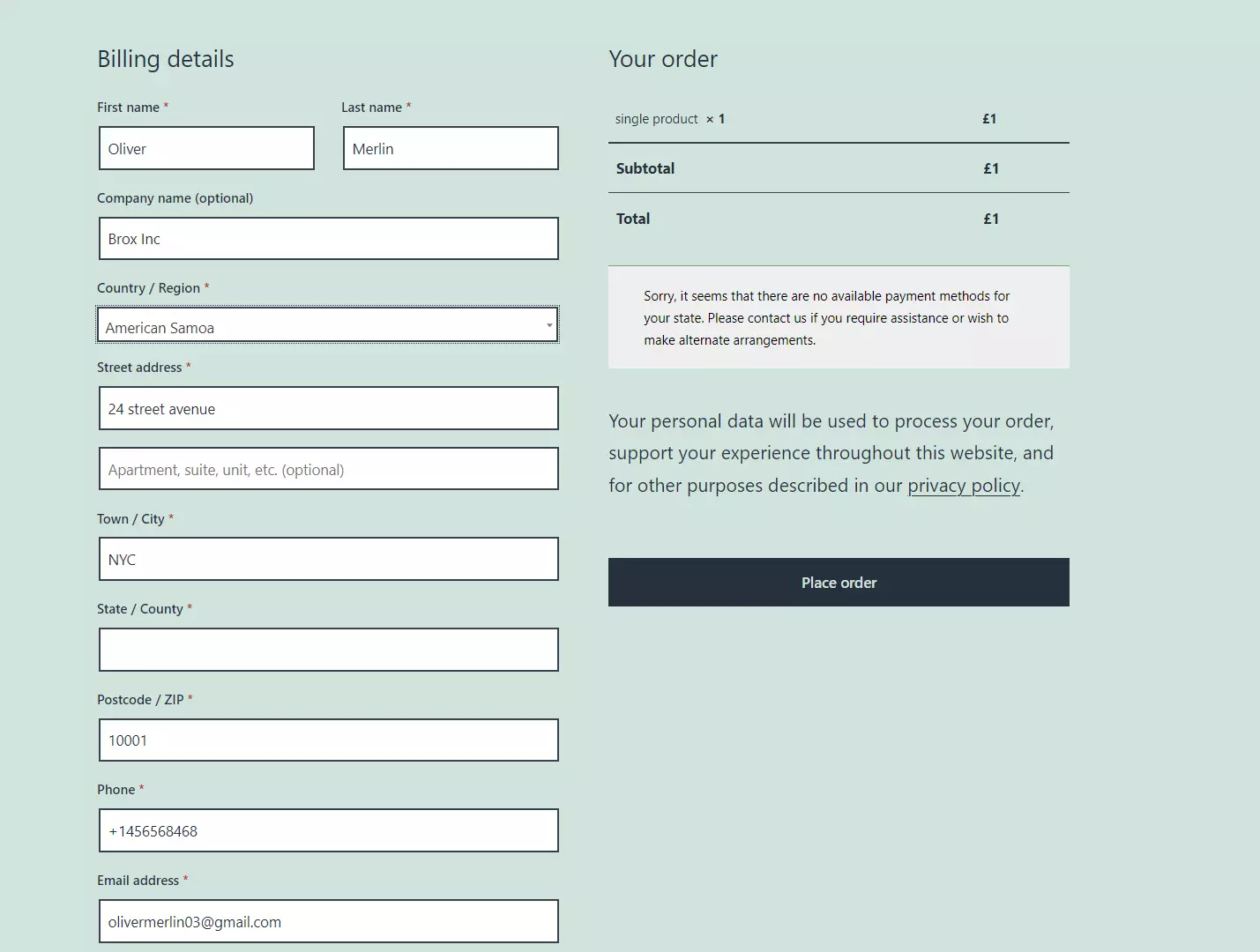Viewport: 1260px width, 952px height.
Task: Click the no available payment methods notice
Action: pyautogui.click(x=839, y=317)
